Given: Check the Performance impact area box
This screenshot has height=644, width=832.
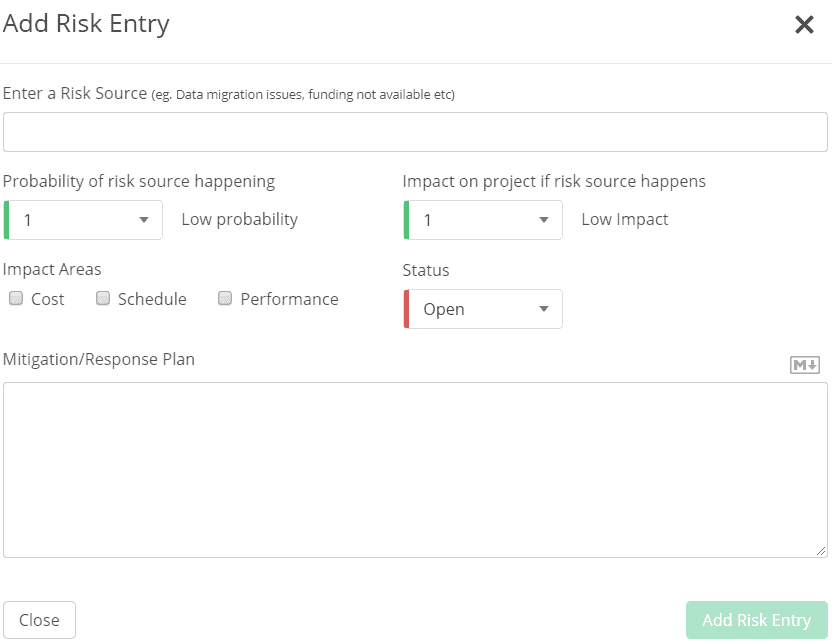Looking at the screenshot, I should coord(225,298).
